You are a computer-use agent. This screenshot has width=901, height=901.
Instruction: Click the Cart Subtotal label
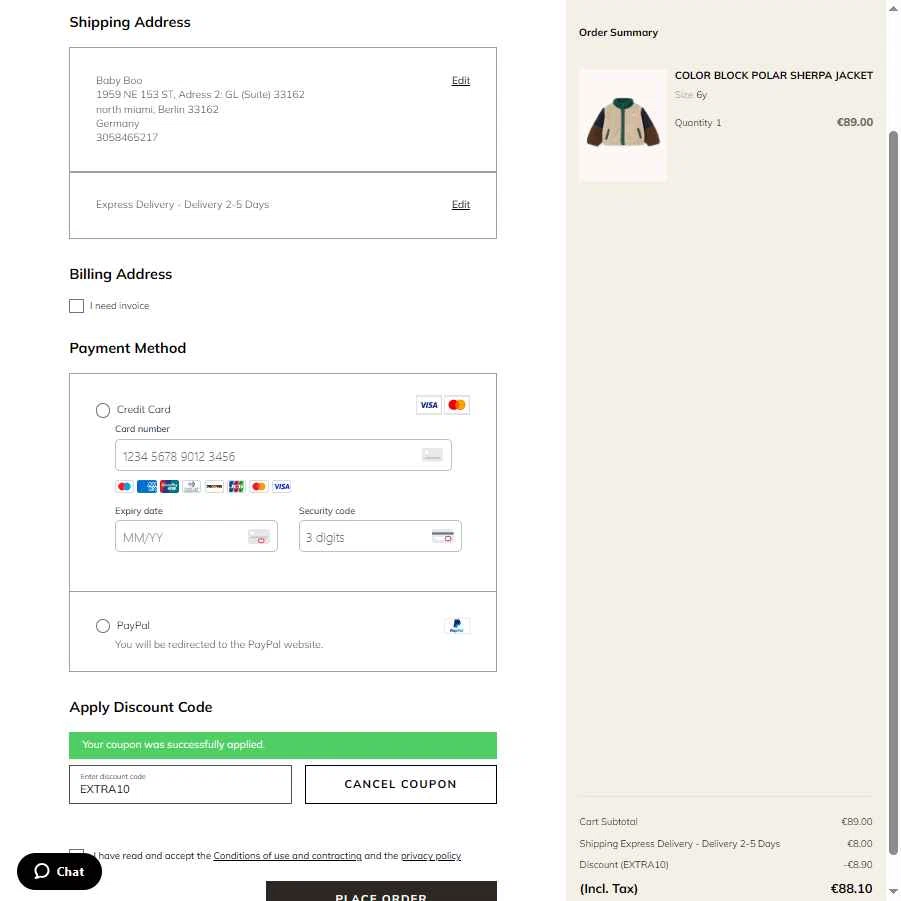pos(609,822)
